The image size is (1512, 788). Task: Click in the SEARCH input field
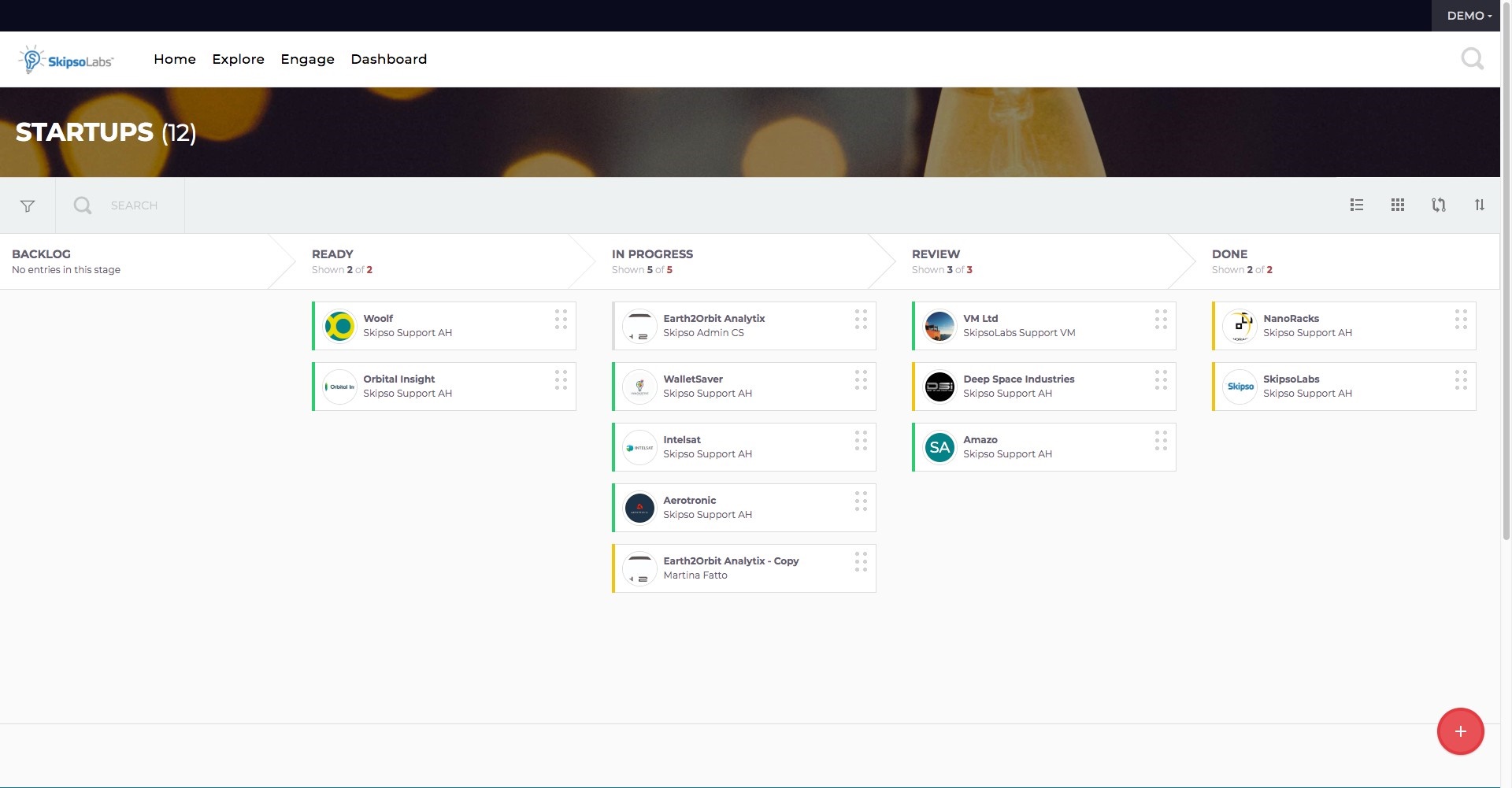tap(135, 205)
